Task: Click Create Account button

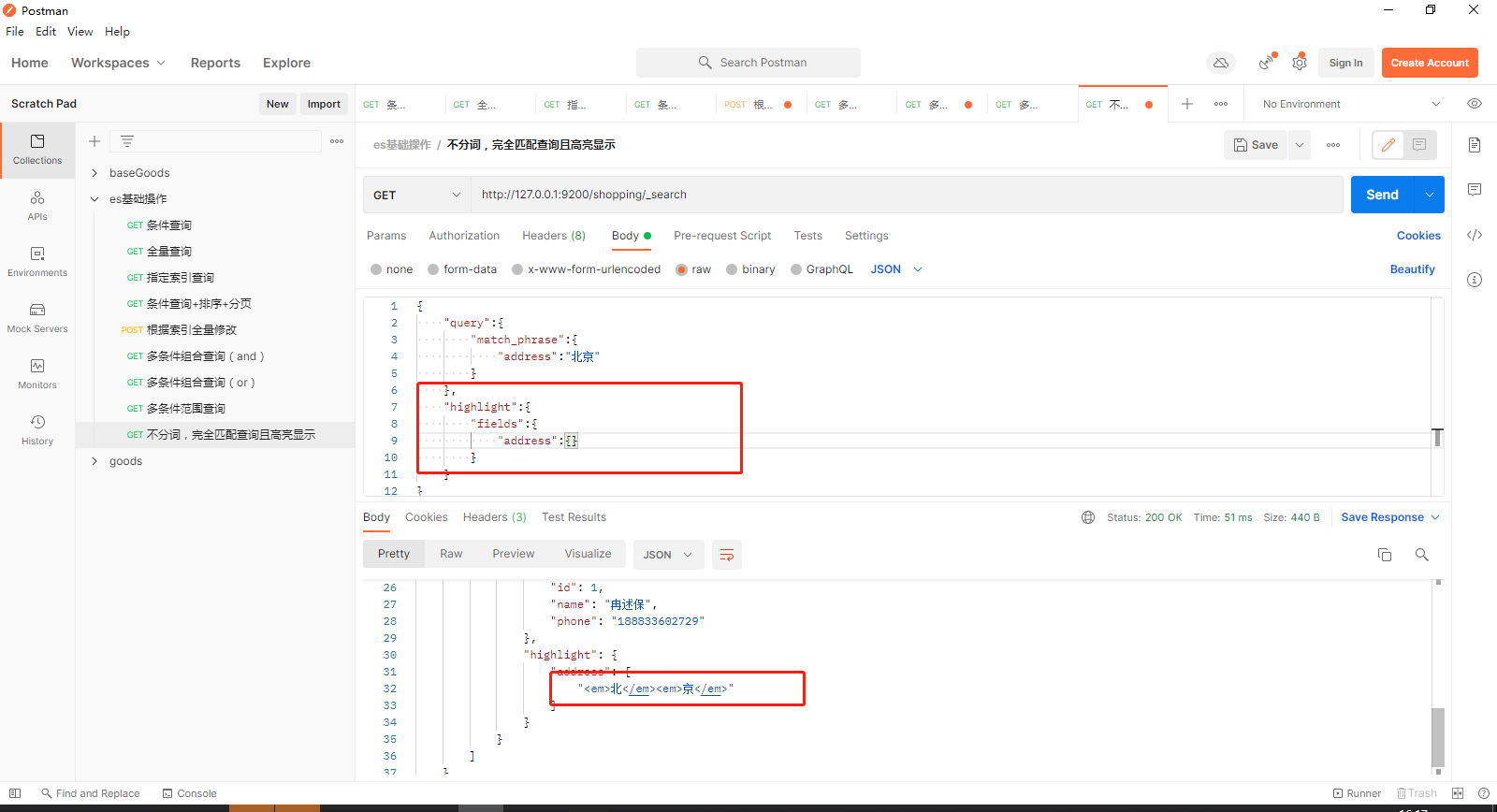Action: (1430, 63)
